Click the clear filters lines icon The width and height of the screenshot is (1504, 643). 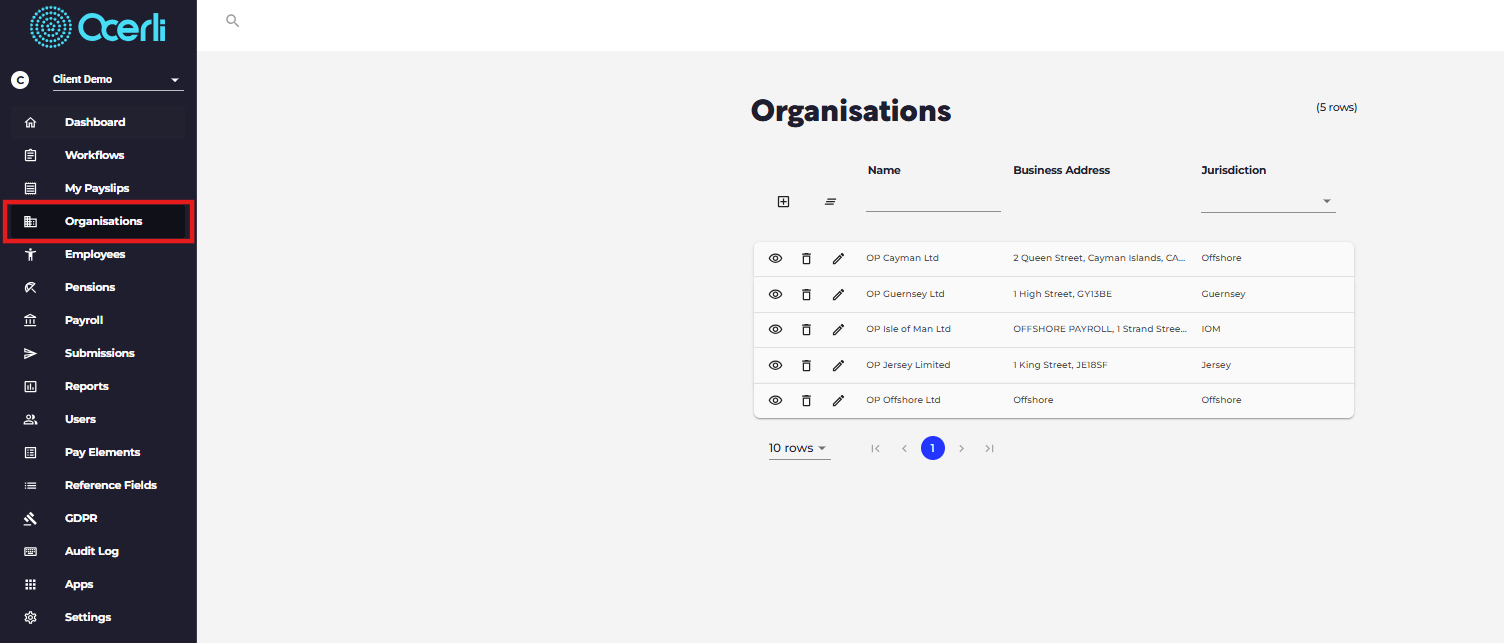[830, 201]
